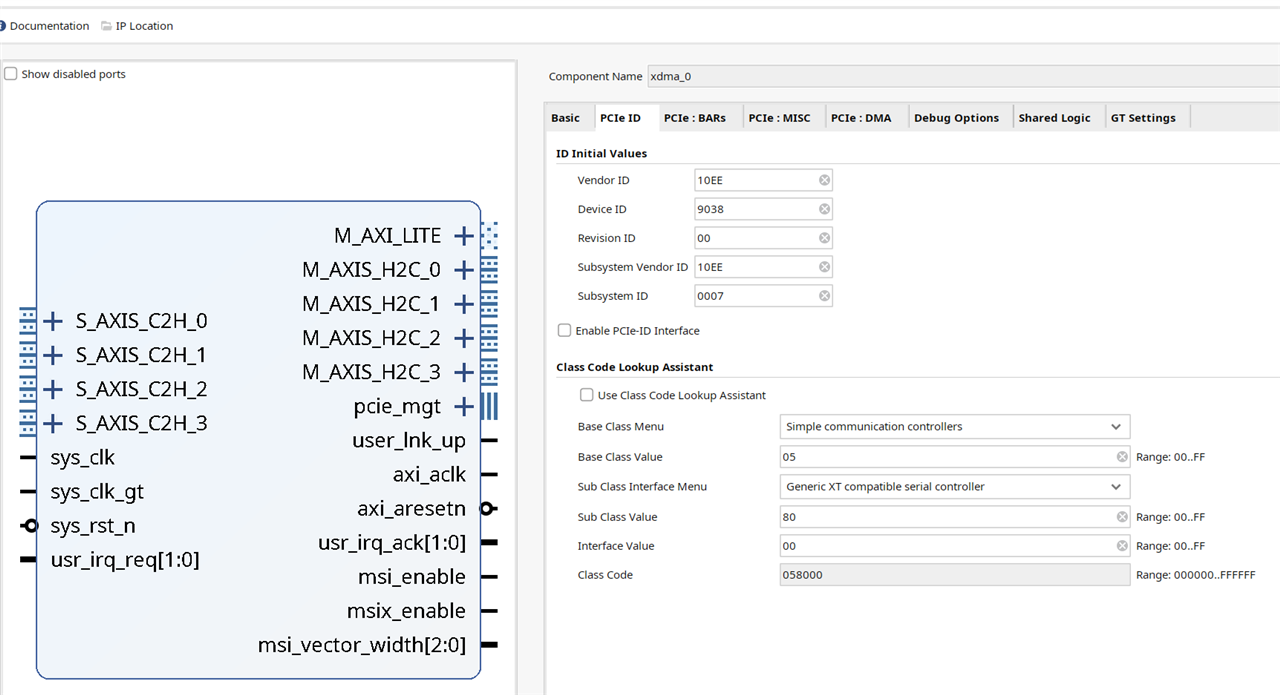Expand the S_AXIS_C2H_1 port plus icon
This screenshot has width=1280, height=695.
tap(54, 355)
